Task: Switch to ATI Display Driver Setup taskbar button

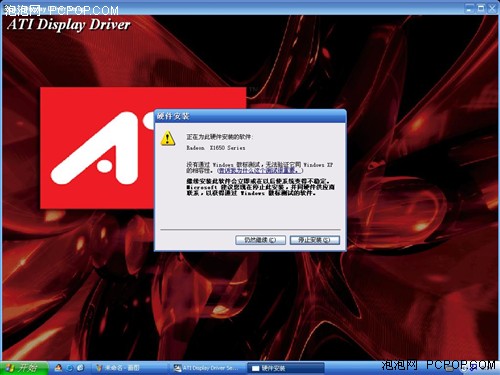Action: 207,368
